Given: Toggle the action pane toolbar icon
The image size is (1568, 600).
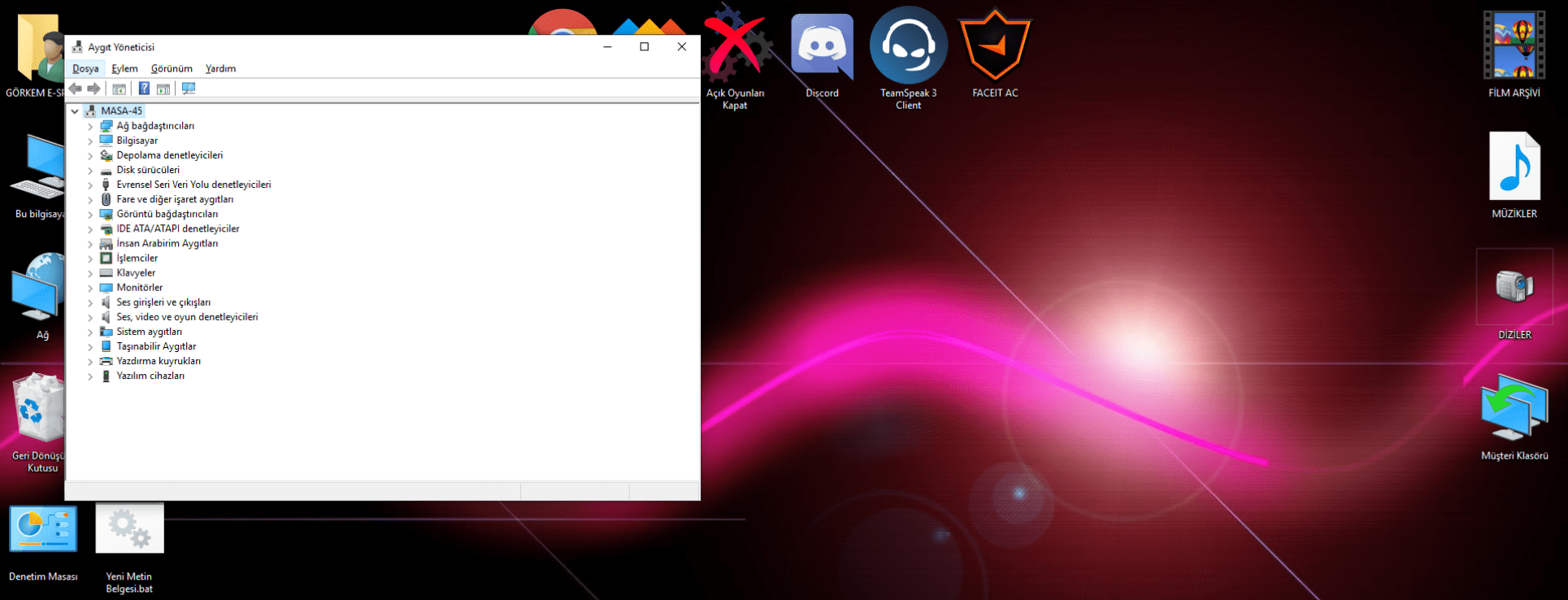Looking at the screenshot, I should pos(163,89).
